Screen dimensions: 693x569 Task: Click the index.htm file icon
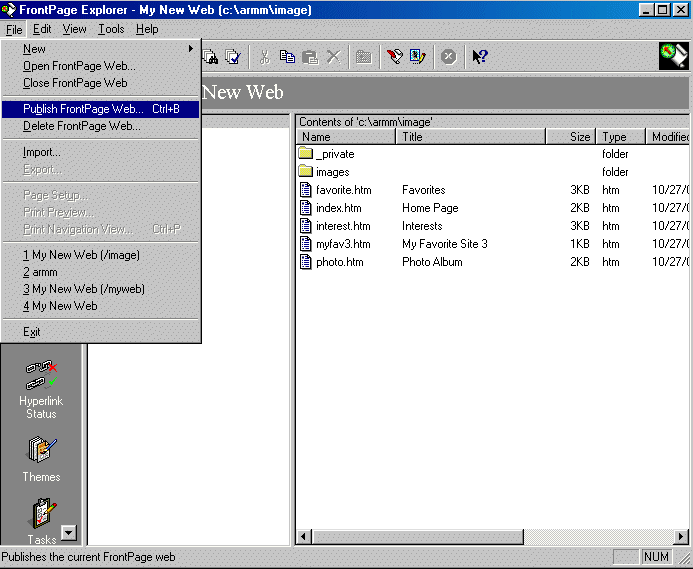(305, 208)
